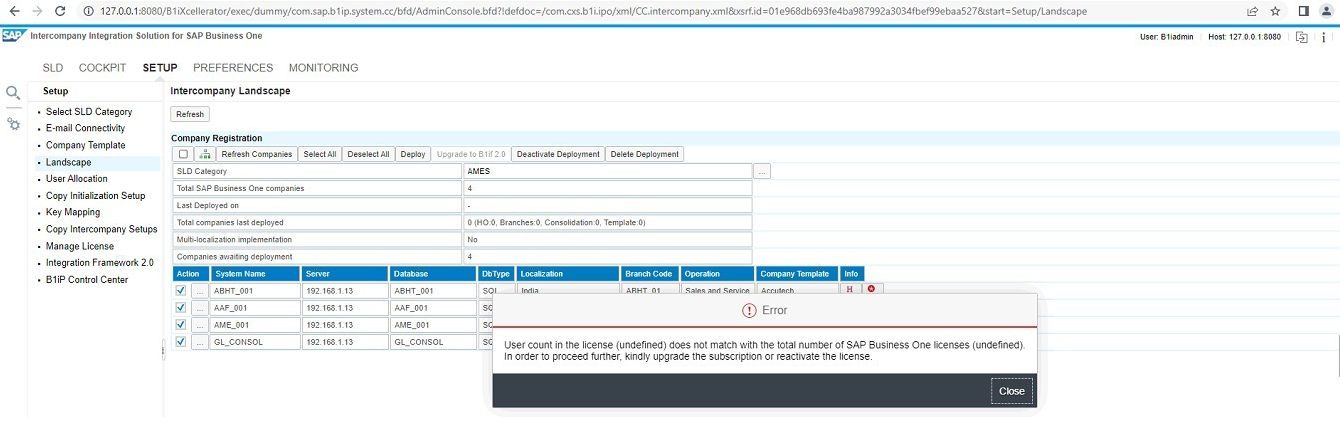Viewport: 1340px width, 422px height.
Task: Click the logout icon next to the Host label
Action: tap(1301, 37)
